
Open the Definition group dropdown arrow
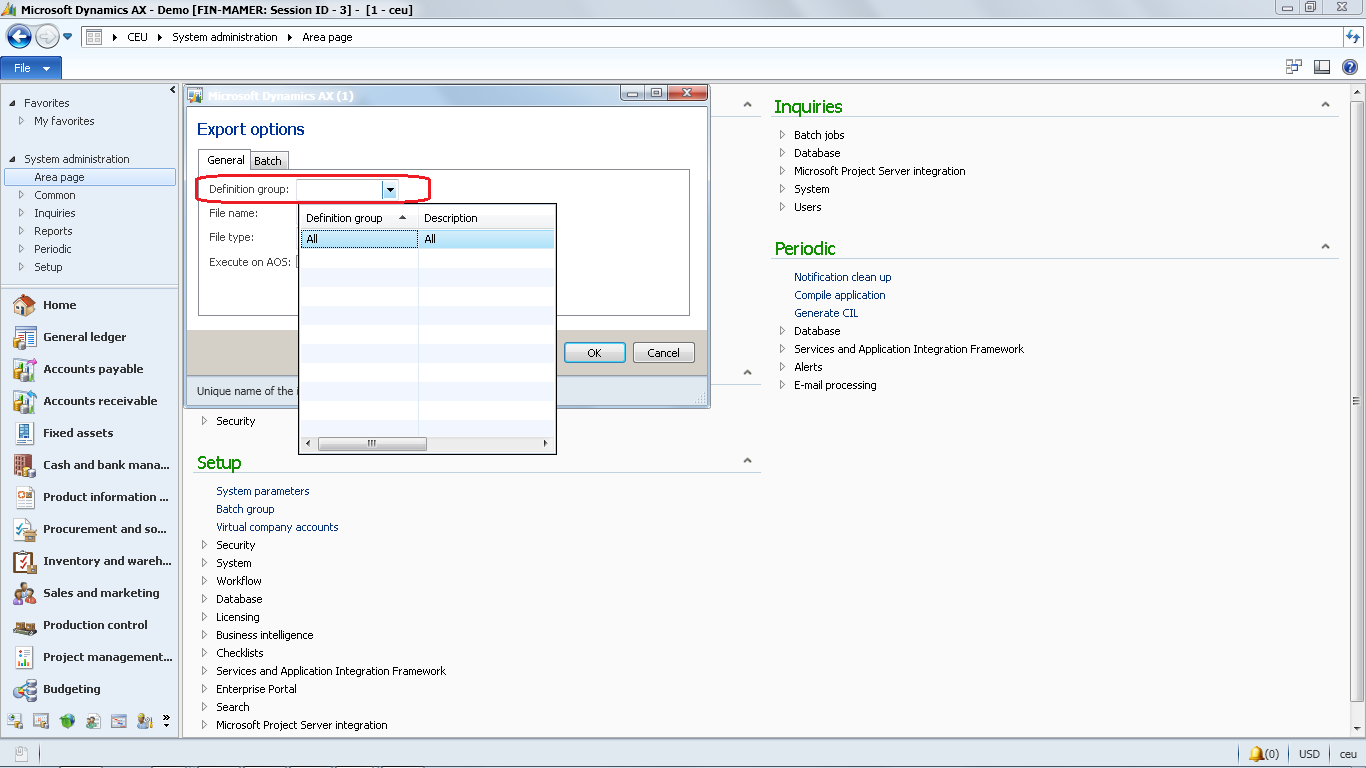(390, 189)
